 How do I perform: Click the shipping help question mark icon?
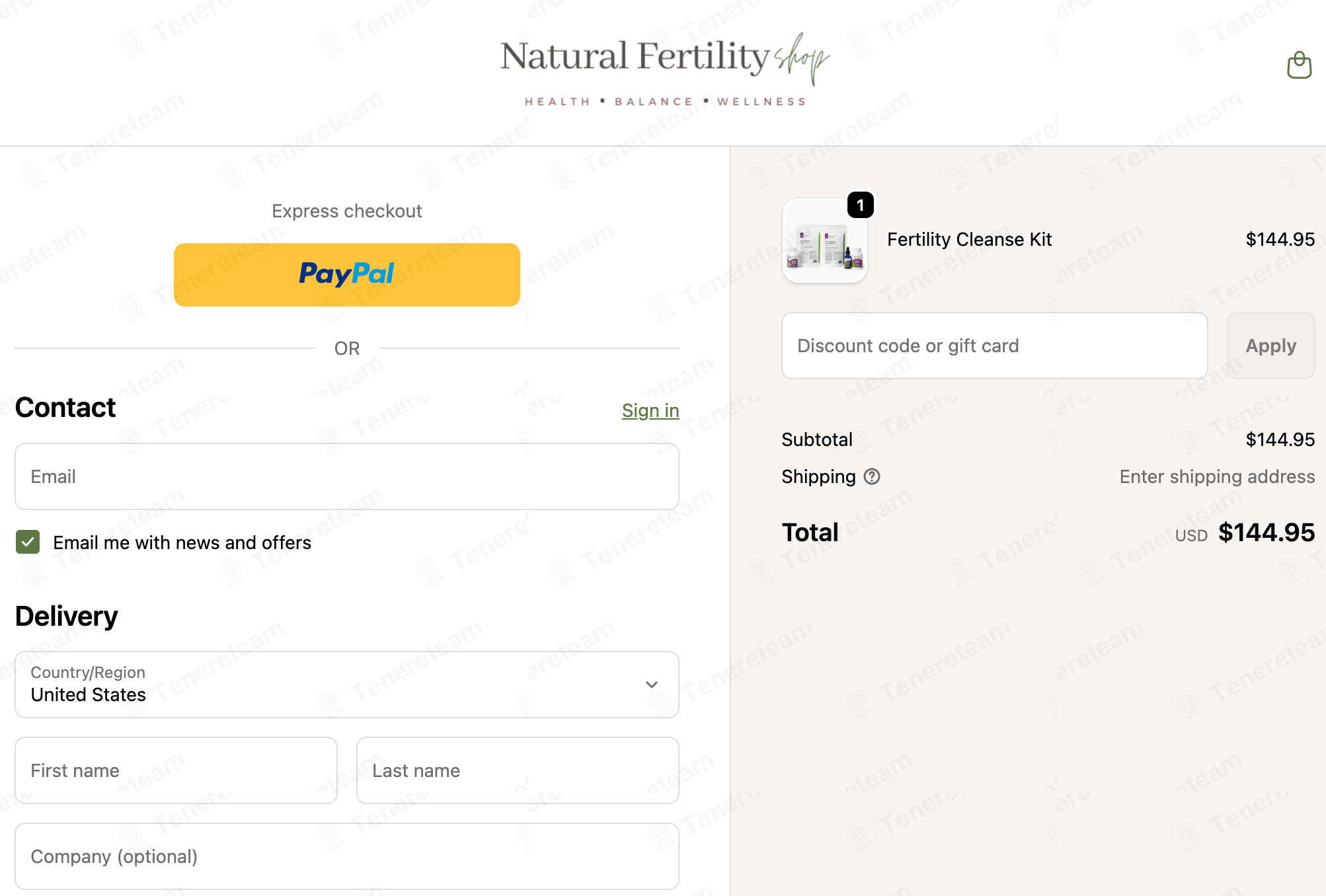pyautogui.click(x=872, y=476)
